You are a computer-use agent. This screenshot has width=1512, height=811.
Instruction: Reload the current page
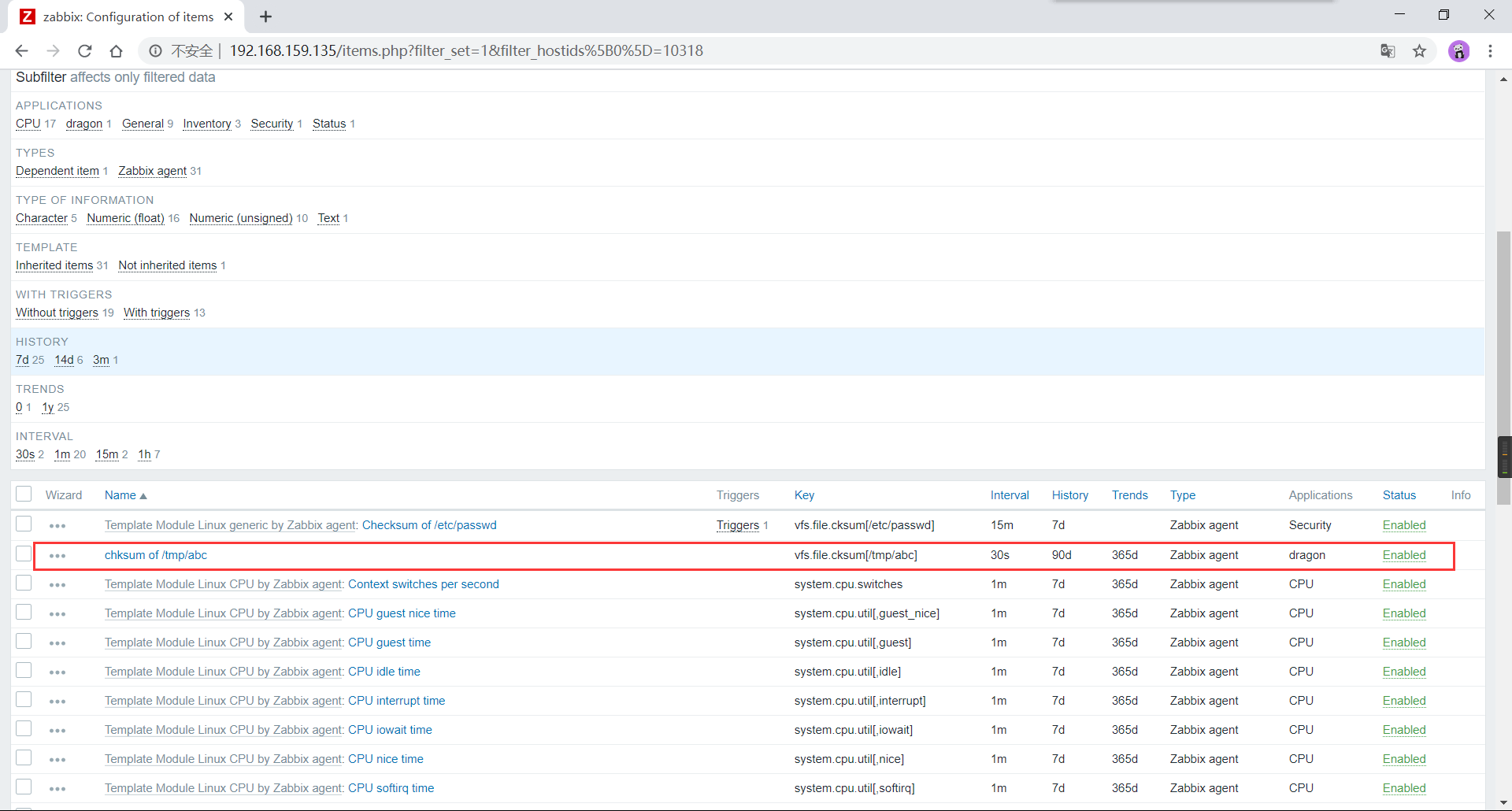(x=84, y=51)
